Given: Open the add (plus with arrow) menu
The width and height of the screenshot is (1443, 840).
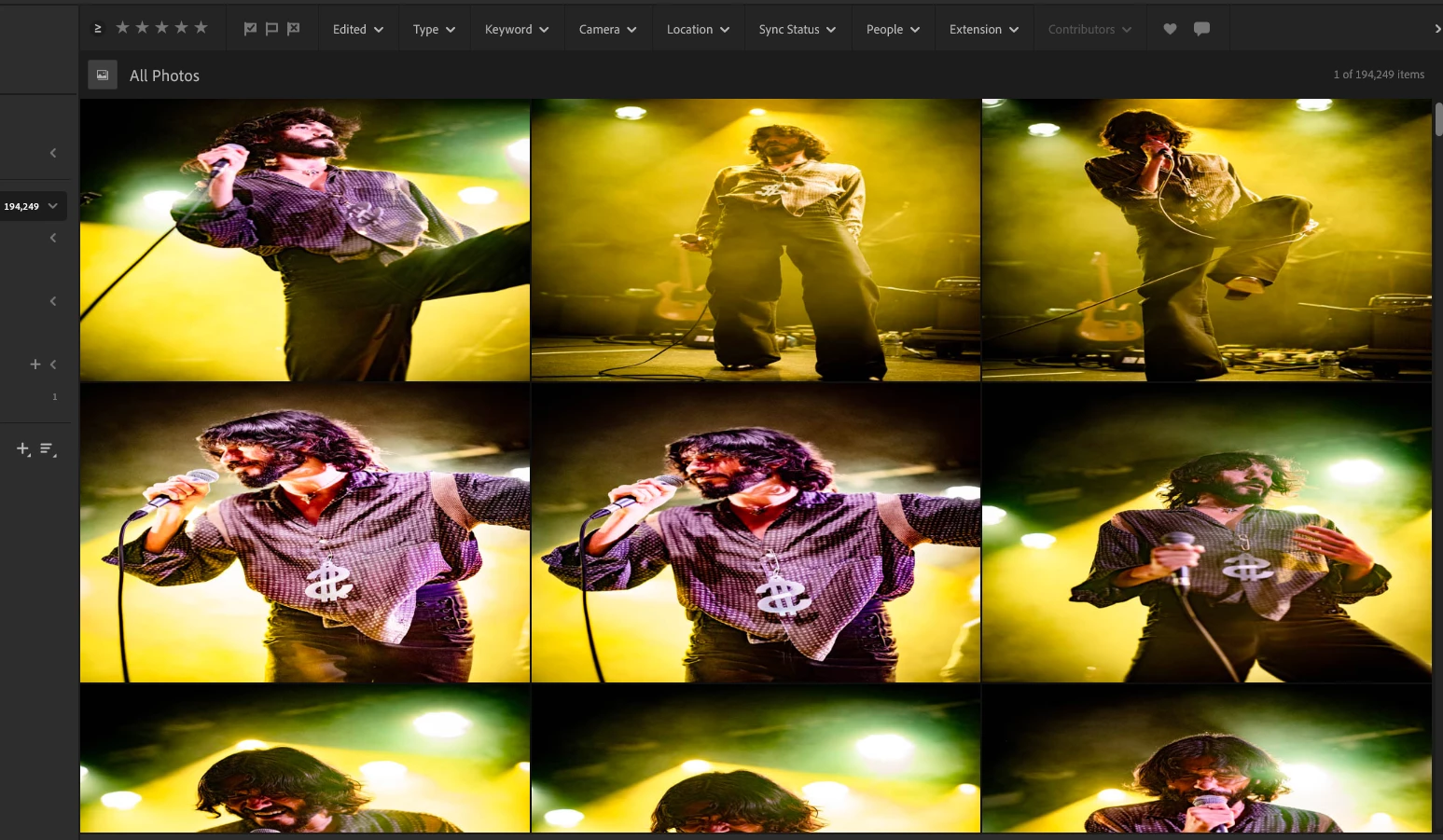Looking at the screenshot, I should 23,449.
